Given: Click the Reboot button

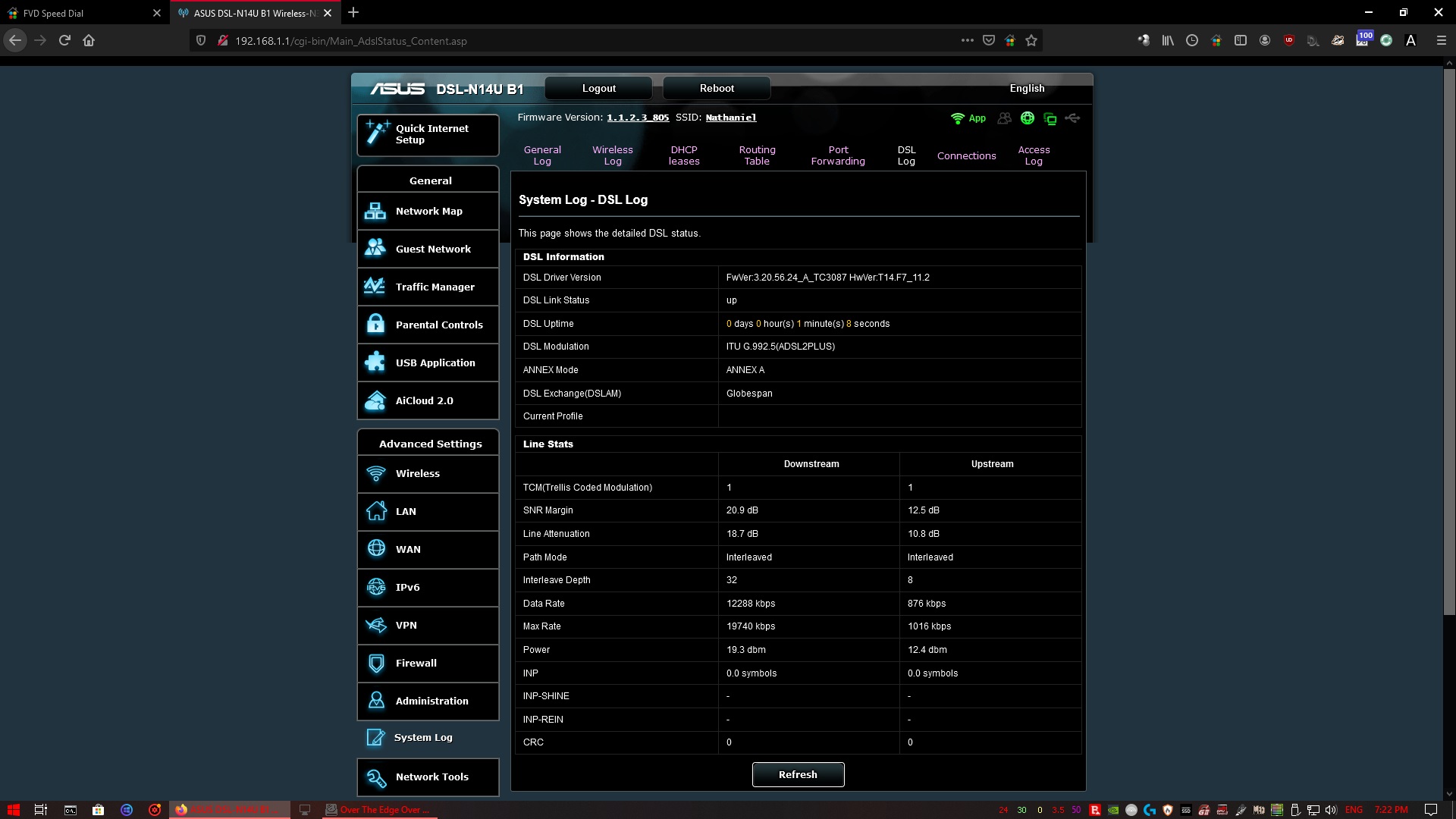Looking at the screenshot, I should point(717,88).
